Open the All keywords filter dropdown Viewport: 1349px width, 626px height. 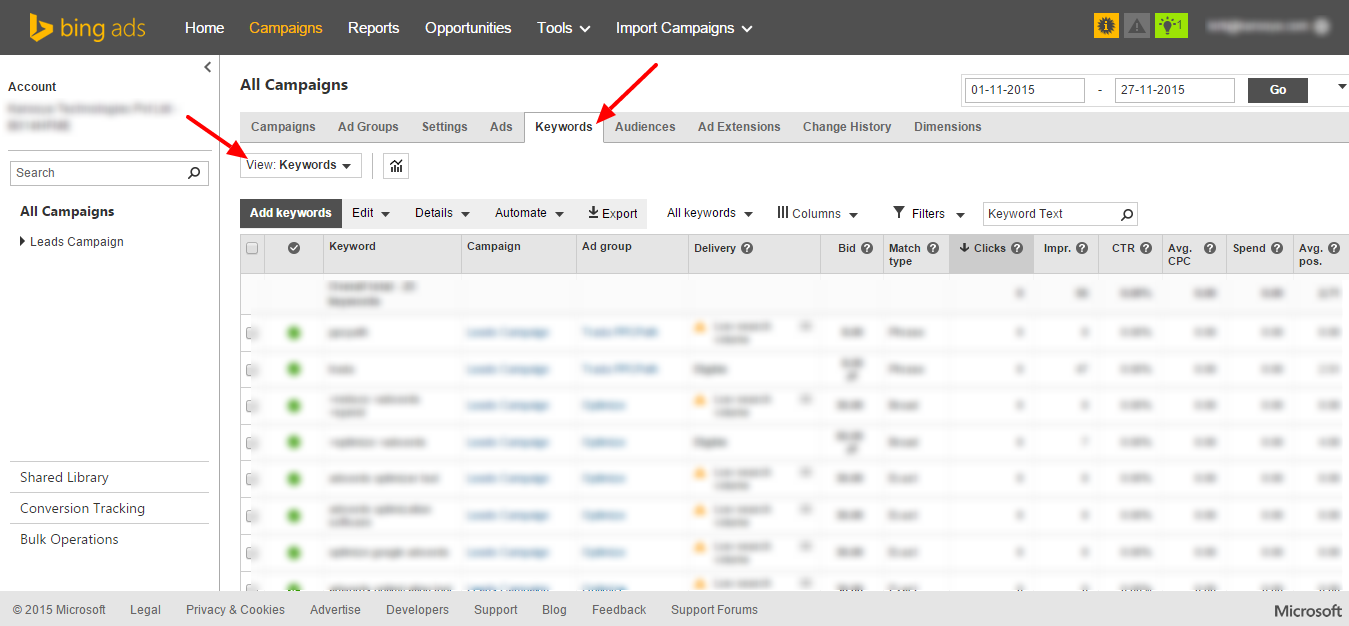(709, 213)
